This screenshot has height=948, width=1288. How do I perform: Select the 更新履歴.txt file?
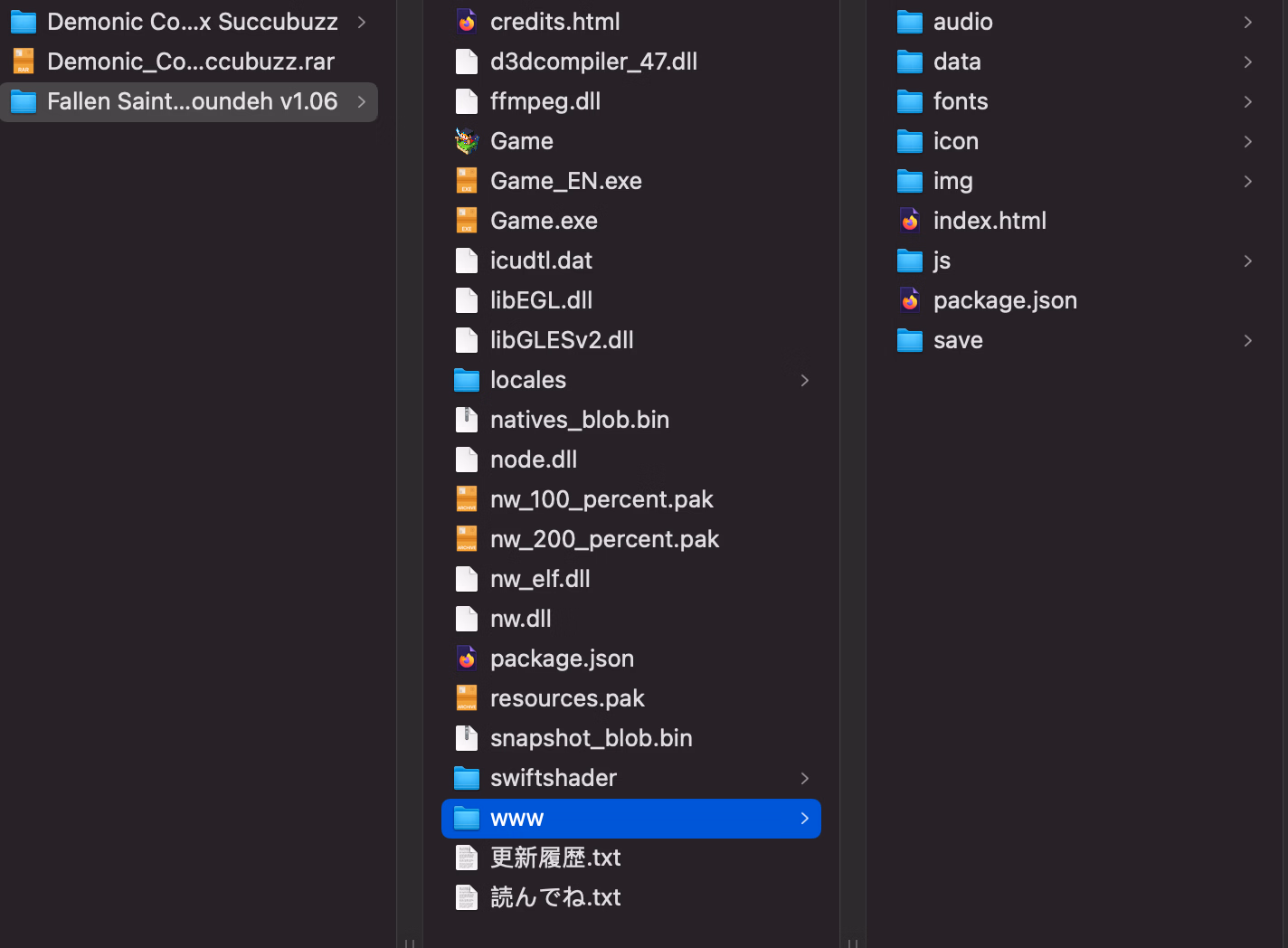tap(554, 857)
